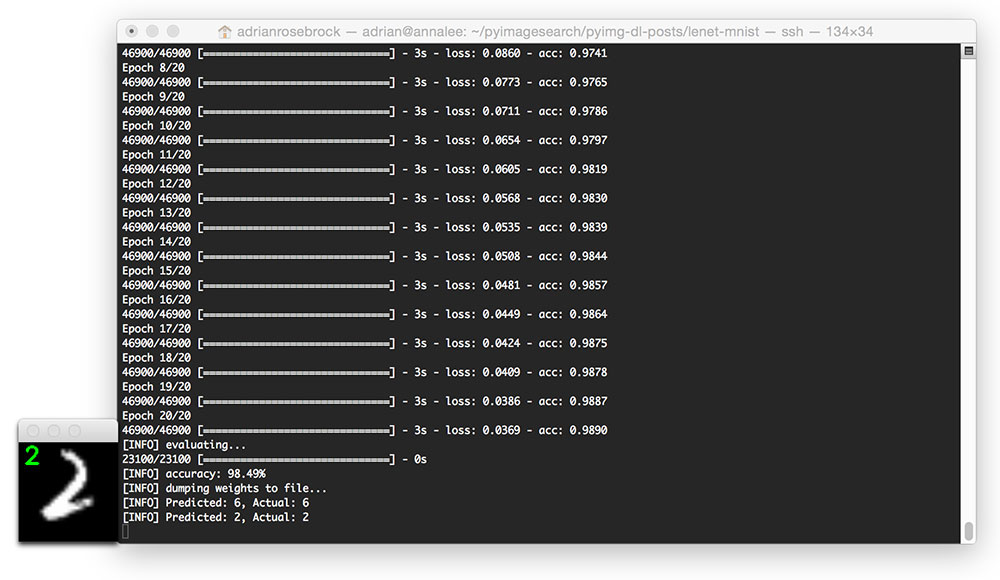Close the small digit image window
This screenshot has width=1000, height=580.
(x=33, y=431)
